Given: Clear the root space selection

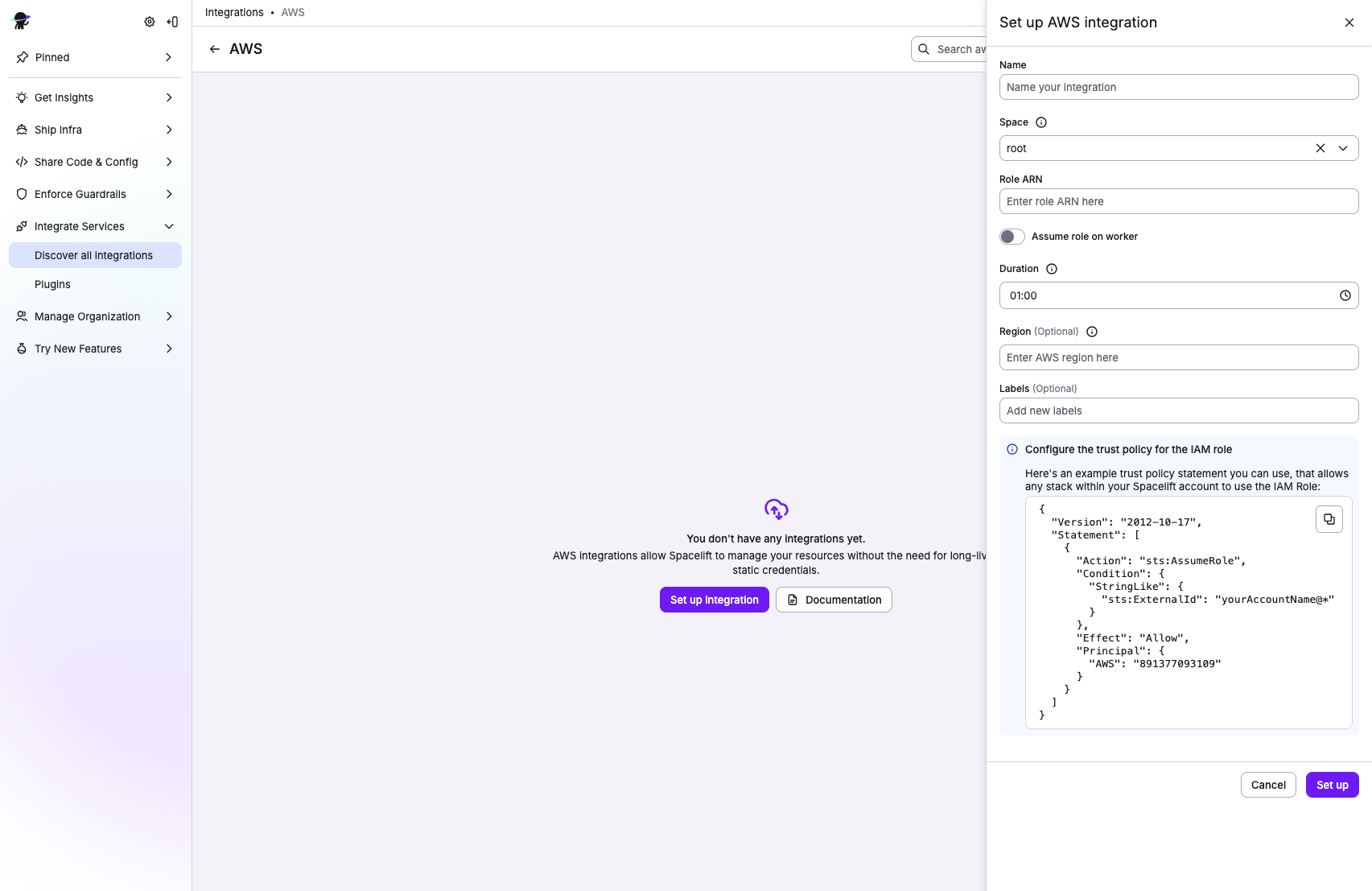Looking at the screenshot, I should (1320, 148).
